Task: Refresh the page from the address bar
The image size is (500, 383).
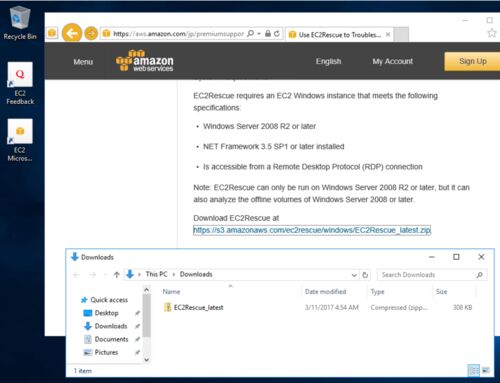Action: pos(277,33)
